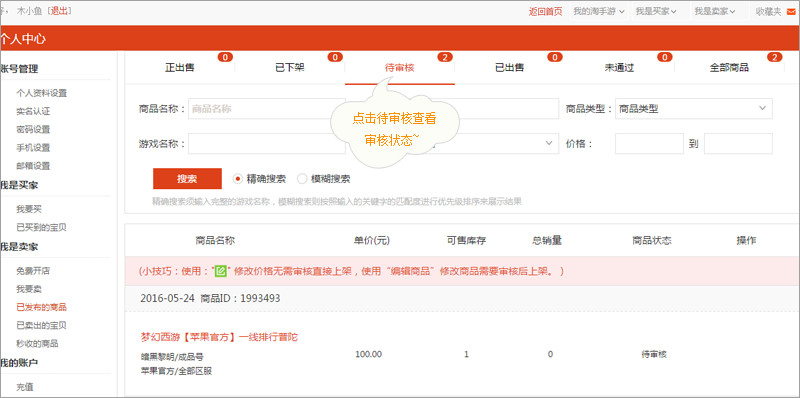This screenshot has height=398, width=800.
Task: Switch to 待审核 tab
Action: tap(399, 67)
